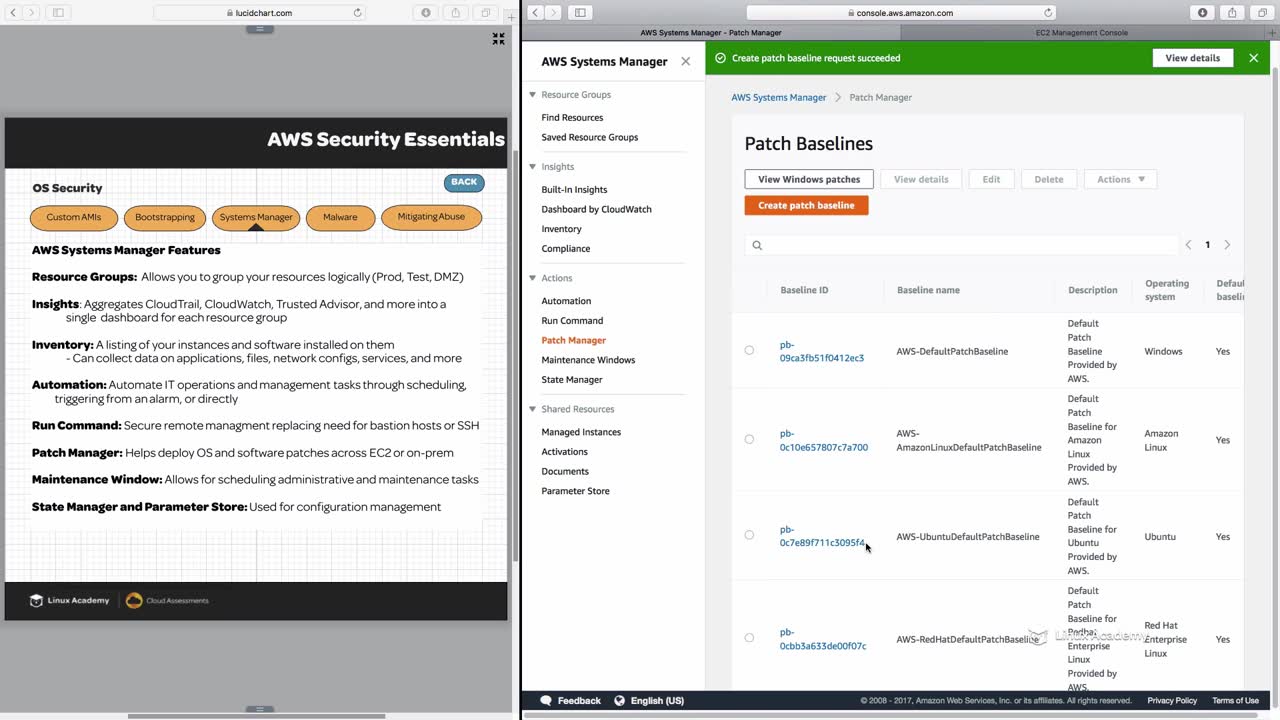Open Parameter Store in the navigation panel
The height and width of the screenshot is (720, 1280).
click(x=575, y=491)
